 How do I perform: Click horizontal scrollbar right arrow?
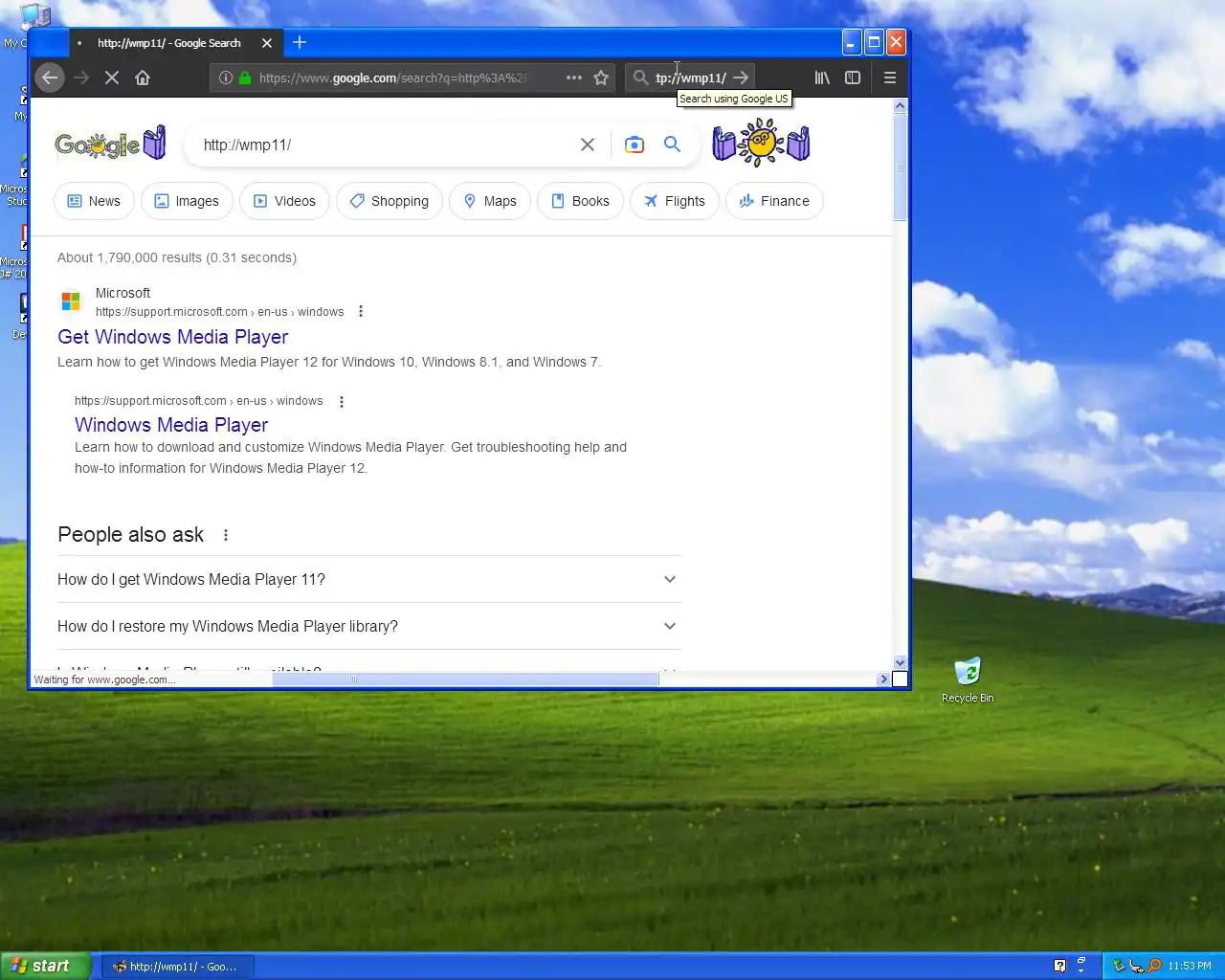(882, 679)
